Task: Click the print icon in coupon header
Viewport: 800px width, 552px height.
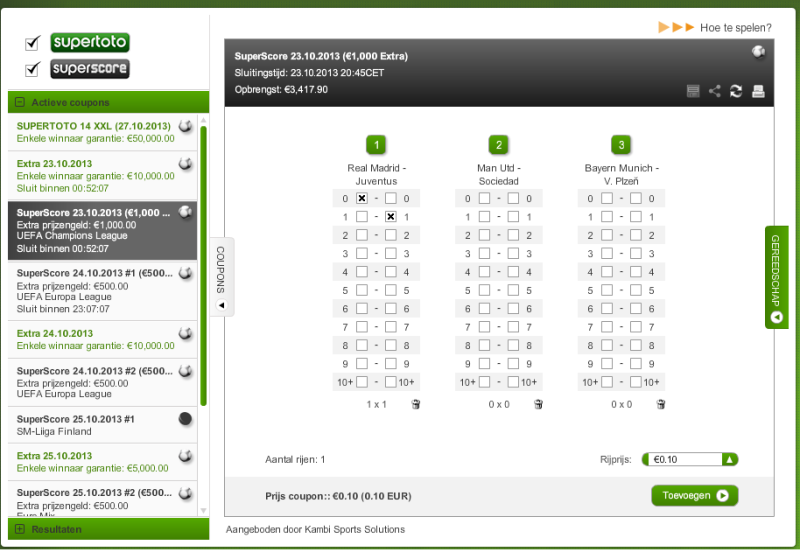Action: pyautogui.click(x=758, y=91)
